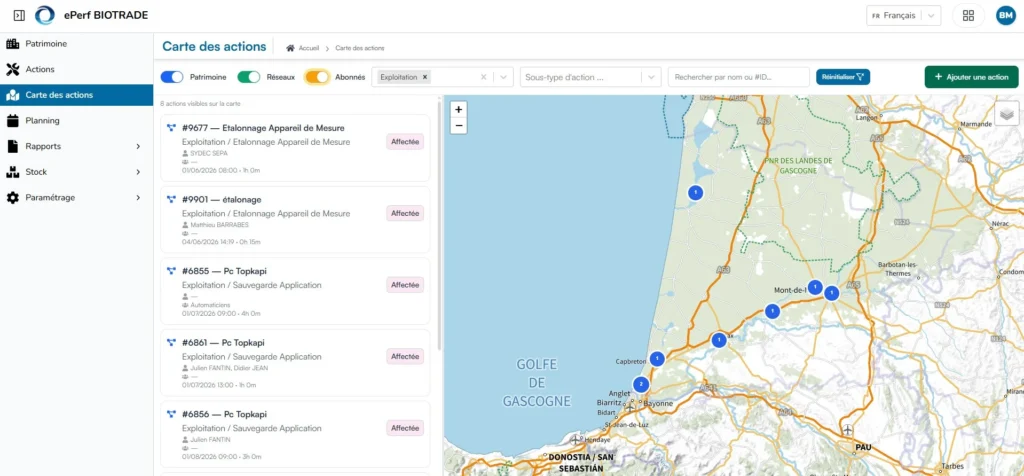Click the Patrimoine building icon in sidebar
This screenshot has height=476, width=1024.
[x=12, y=44]
